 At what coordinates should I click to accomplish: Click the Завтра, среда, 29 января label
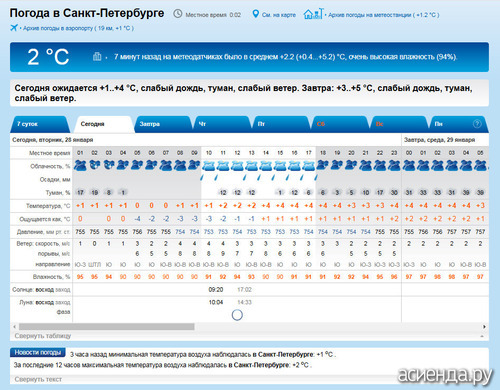[439, 140]
